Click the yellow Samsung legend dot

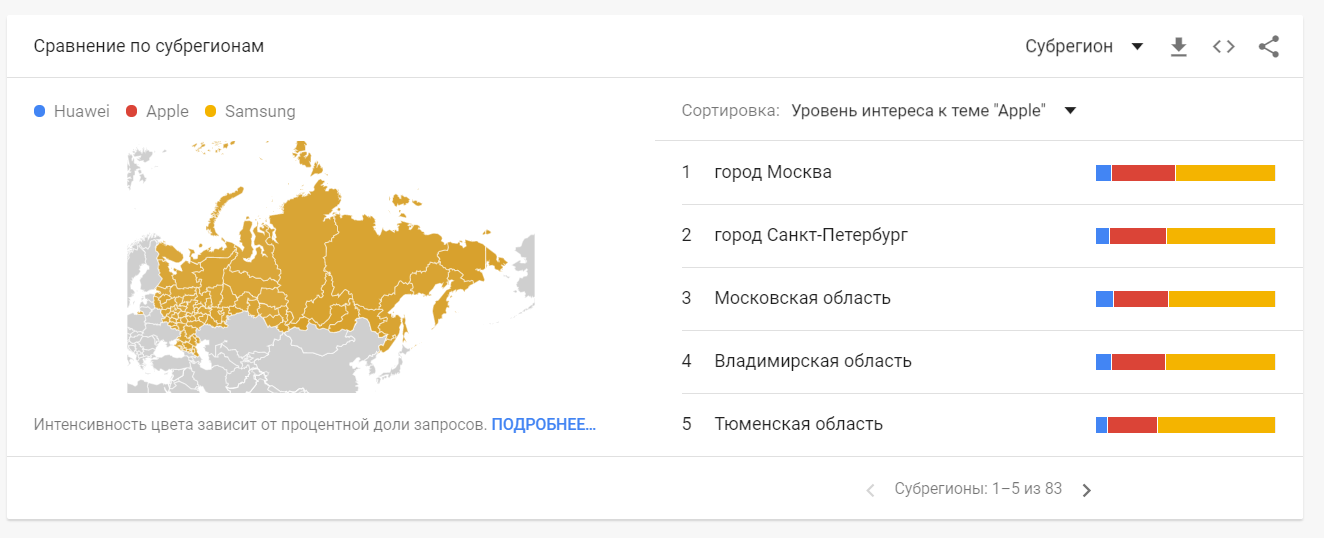[x=210, y=112]
